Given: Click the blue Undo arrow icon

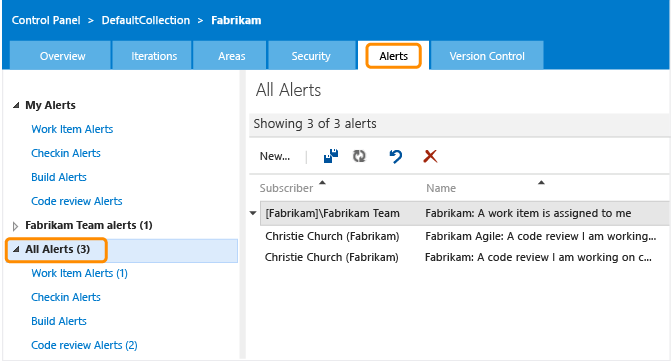Looking at the screenshot, I should (396, 157).
